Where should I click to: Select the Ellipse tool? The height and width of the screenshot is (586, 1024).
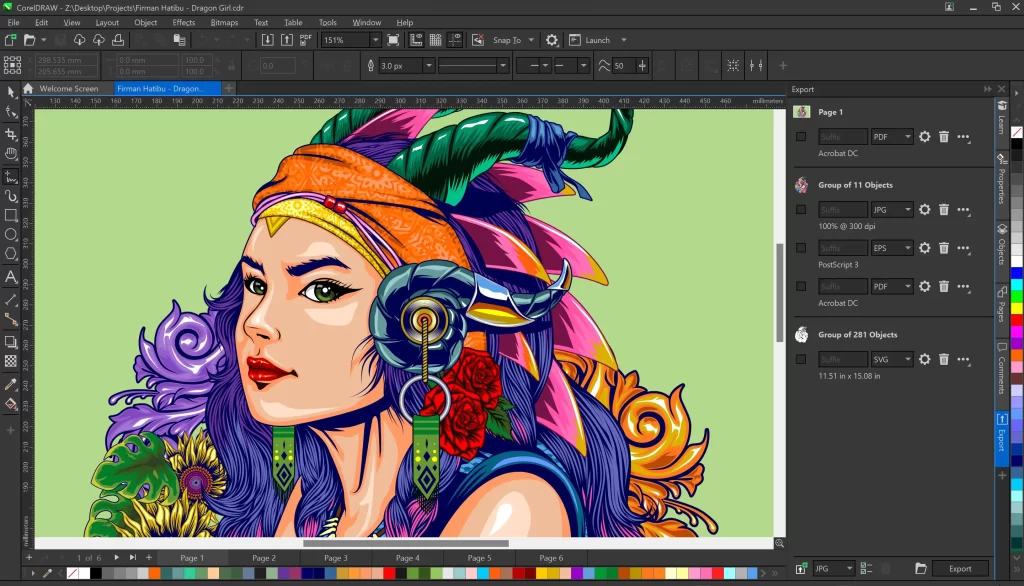coord(10,235)
